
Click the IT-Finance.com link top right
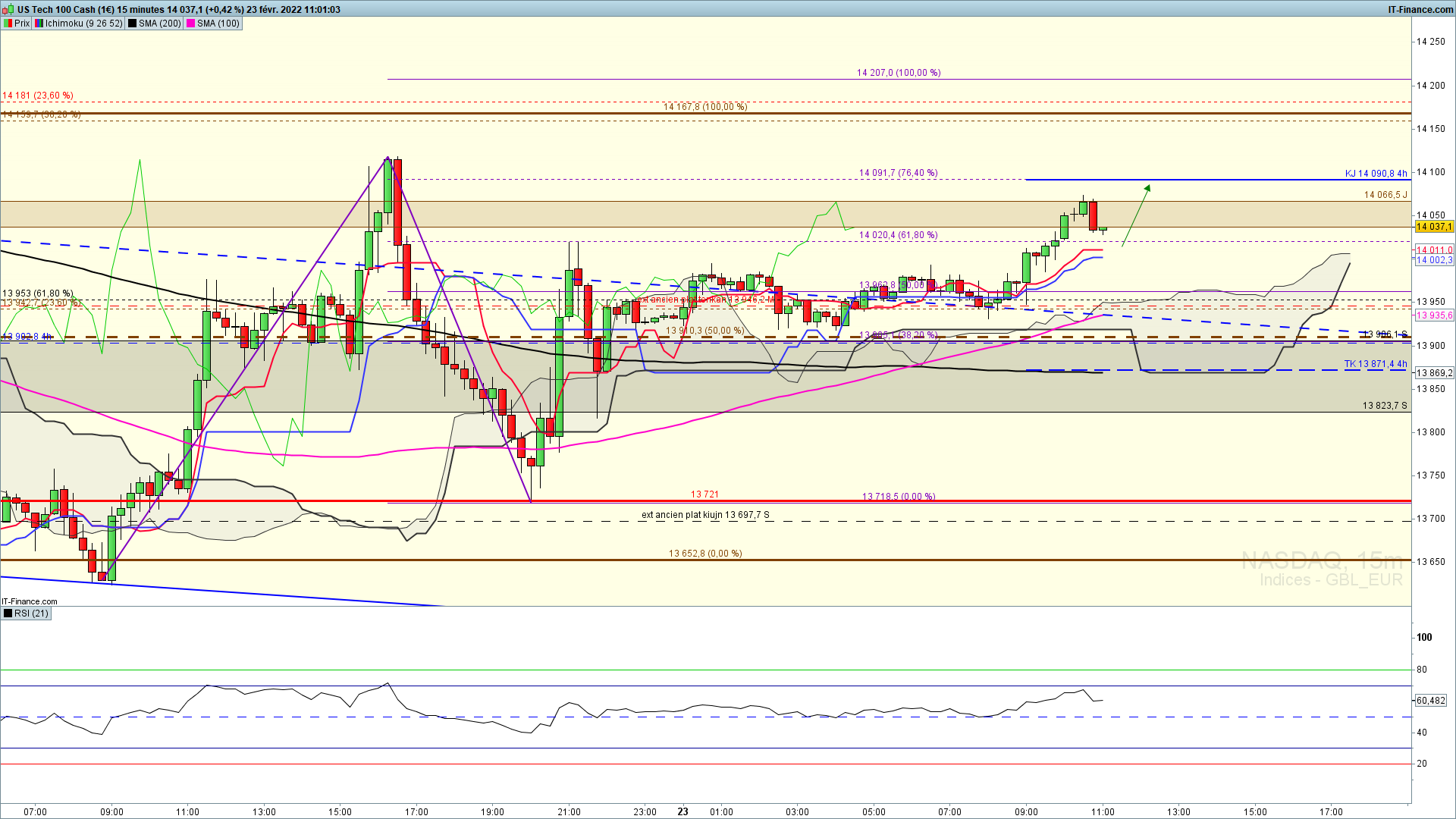1420,9
